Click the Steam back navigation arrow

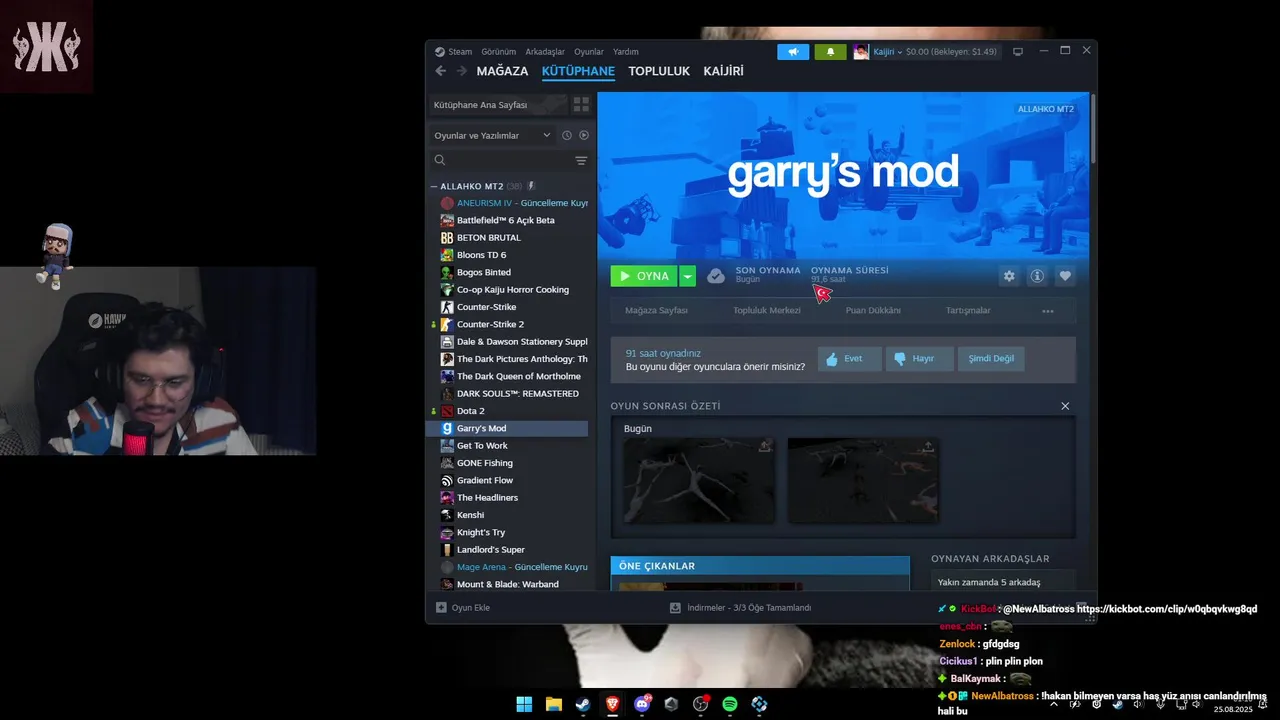(x=441, y=71)
